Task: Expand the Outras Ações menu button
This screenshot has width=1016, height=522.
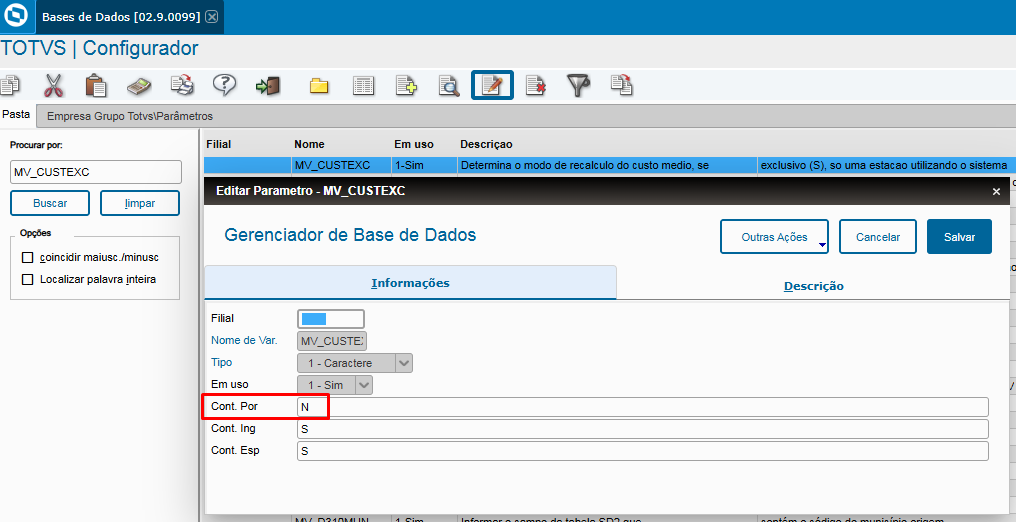Action: click(x=774, y=237)
